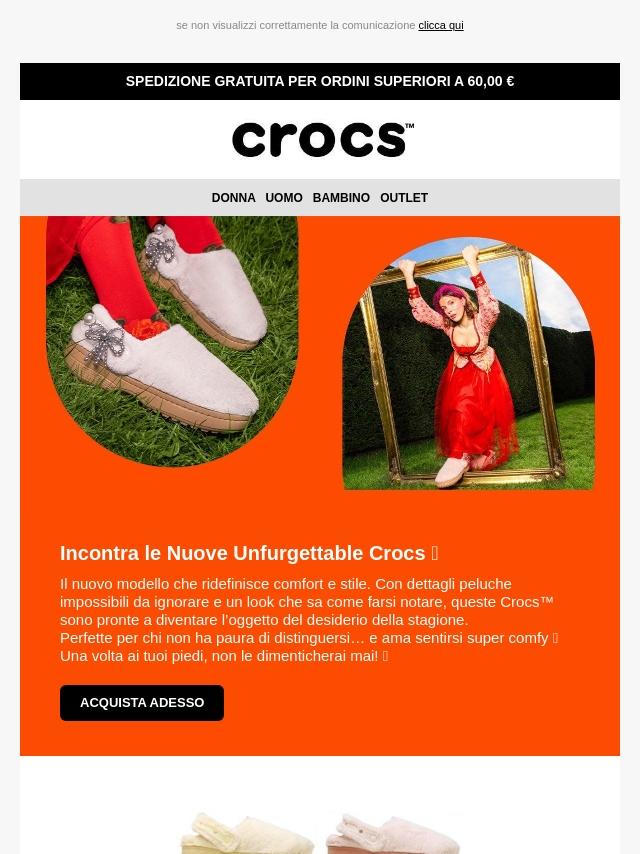Open the BAMBINO section
The height and width of the screenshot is (854, 640).
coord(341,198)
